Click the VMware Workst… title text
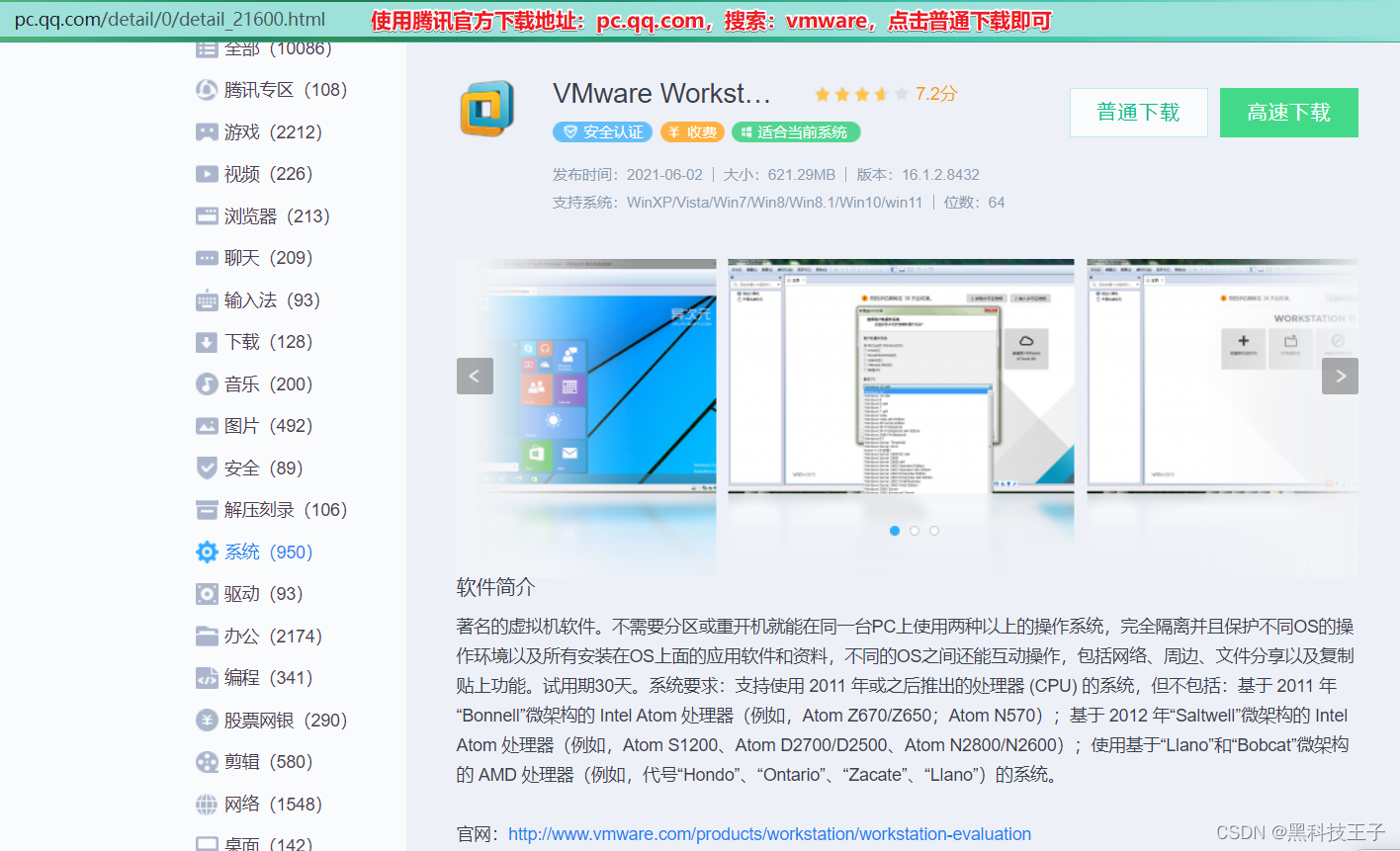Screen dimensions: 1400x851 pyautogui.click(x=661, y=94)
